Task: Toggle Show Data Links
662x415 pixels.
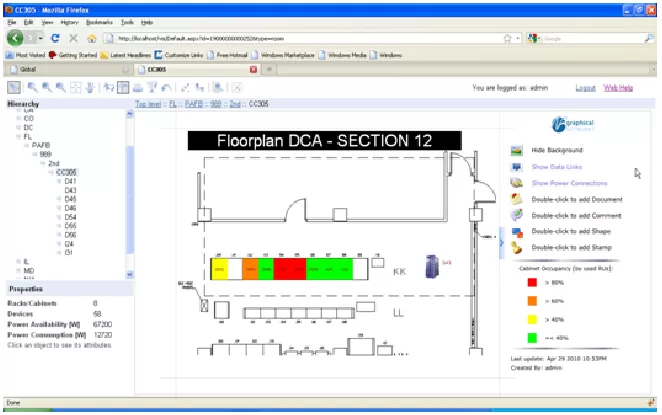Action: 557,167
